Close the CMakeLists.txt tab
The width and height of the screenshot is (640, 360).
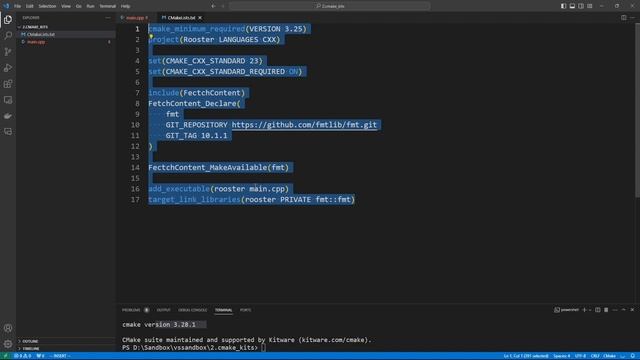tap(200, 18)
